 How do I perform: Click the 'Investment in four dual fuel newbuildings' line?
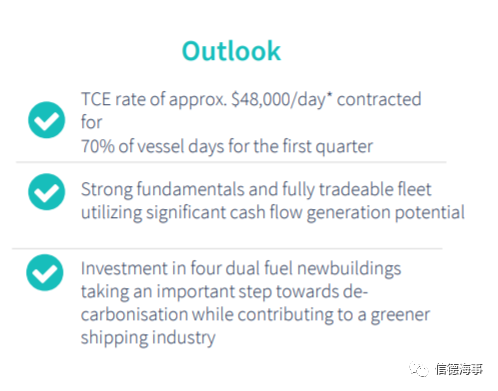[241, 269]
